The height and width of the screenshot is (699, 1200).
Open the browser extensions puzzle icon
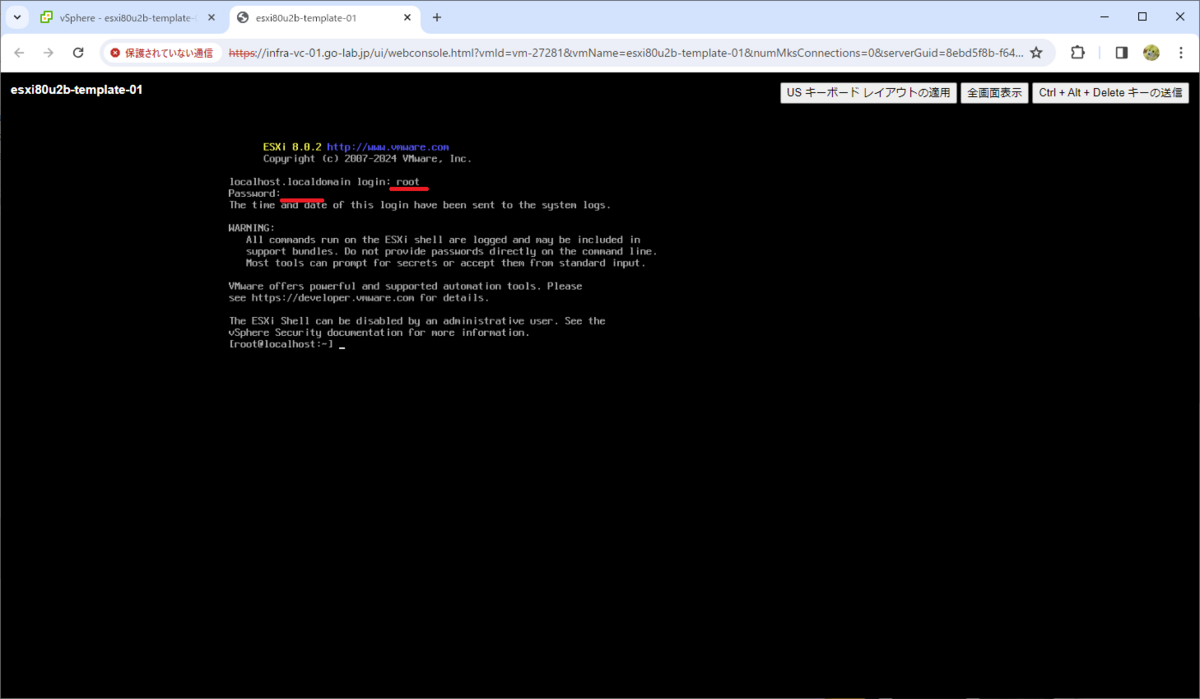click(1078, 53)
